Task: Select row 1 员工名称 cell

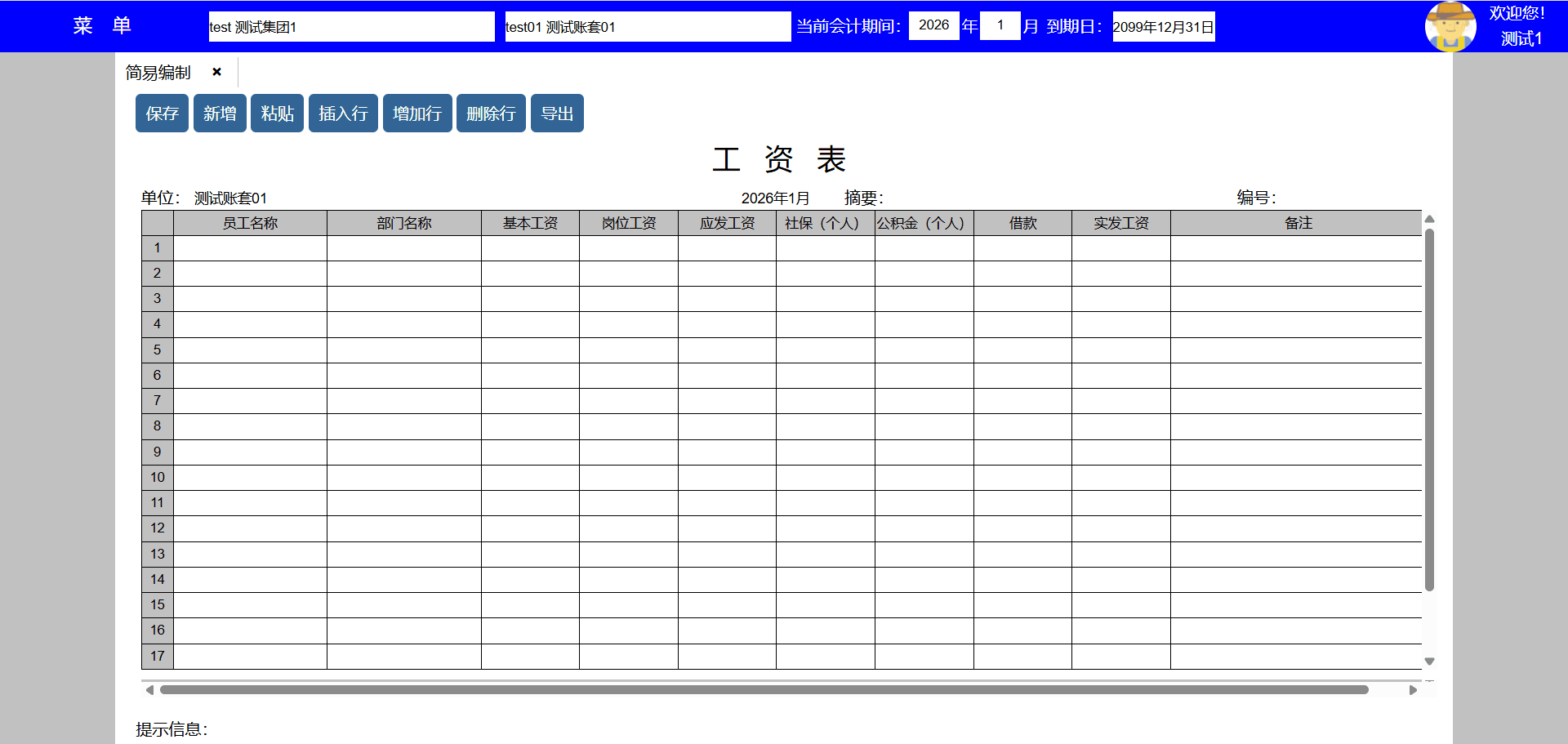Action: tap(250, 248)
